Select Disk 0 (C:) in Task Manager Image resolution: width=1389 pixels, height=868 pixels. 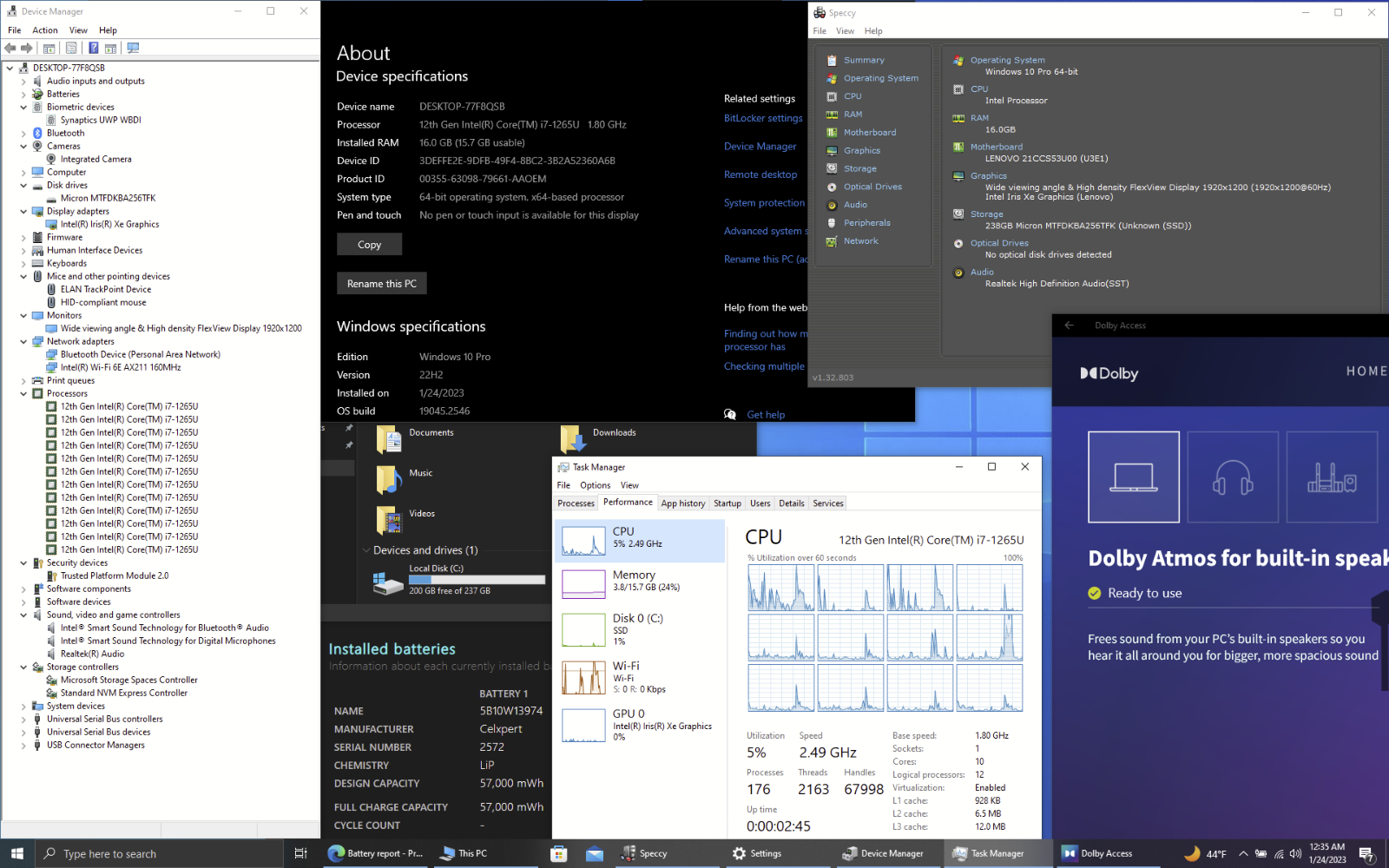coord(640,630)
